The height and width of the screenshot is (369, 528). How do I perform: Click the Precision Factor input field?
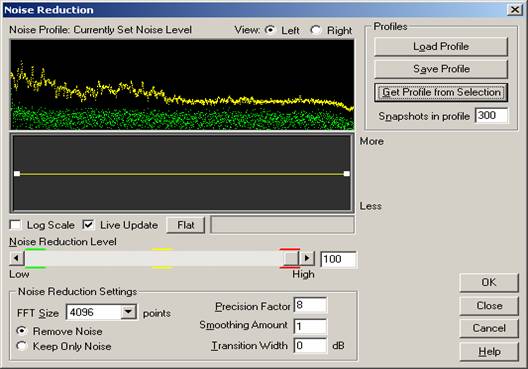(x=310, y=305)
